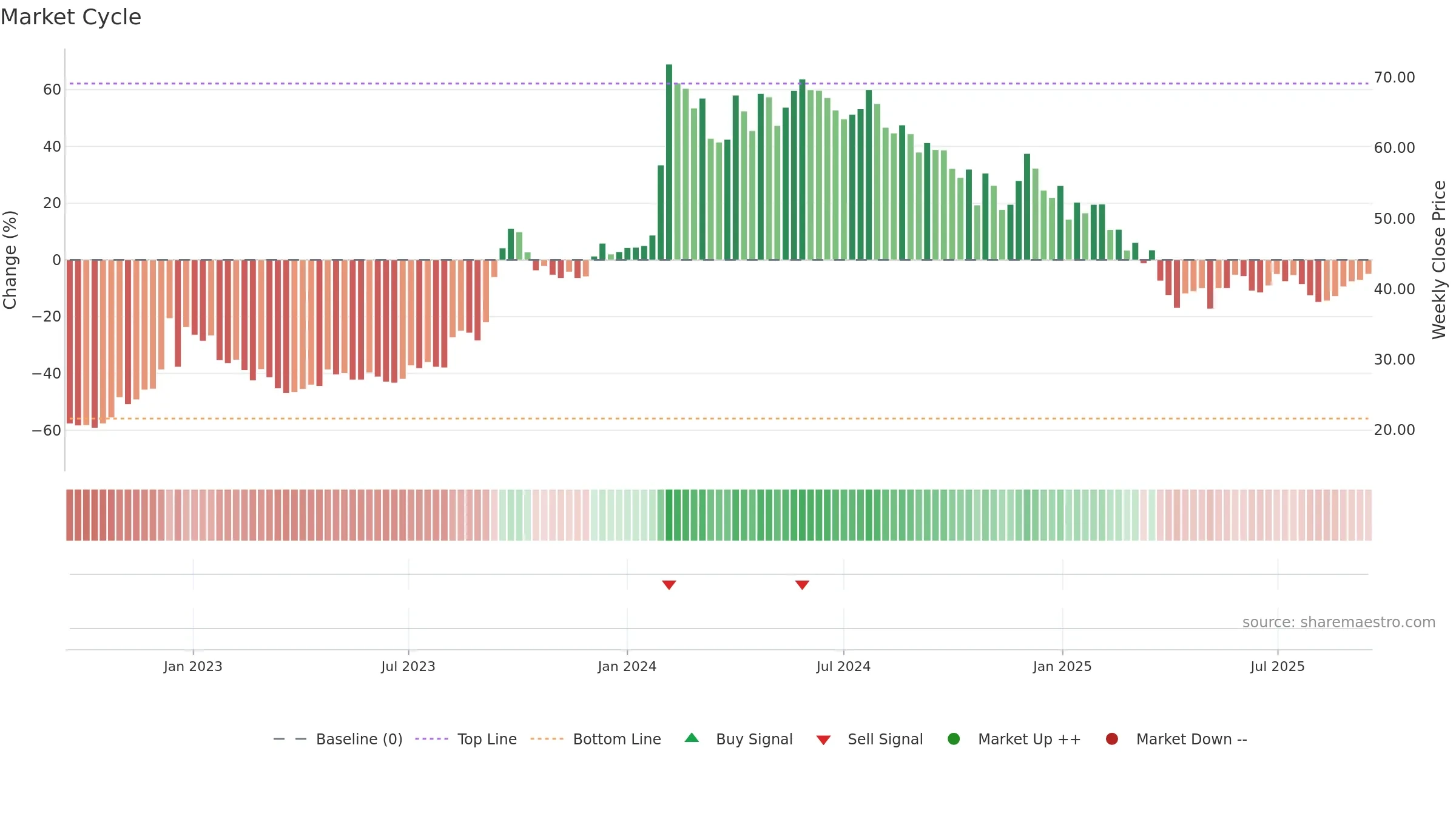Click the Change (%) axis title
This screenshot has width=1456, height=819.
click(x=10, y=260)
